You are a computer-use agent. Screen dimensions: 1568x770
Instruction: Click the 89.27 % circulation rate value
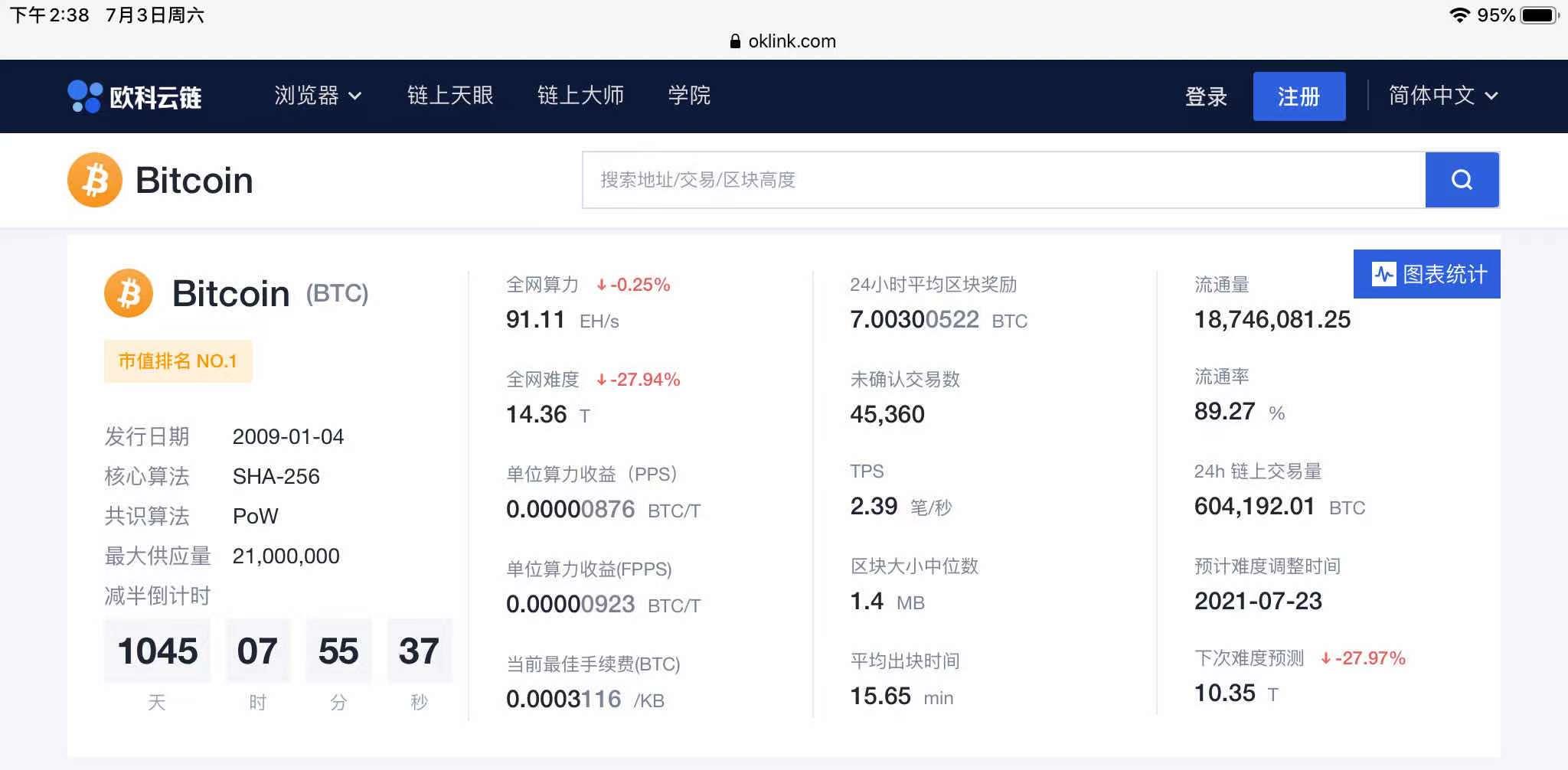point(1240,411)
